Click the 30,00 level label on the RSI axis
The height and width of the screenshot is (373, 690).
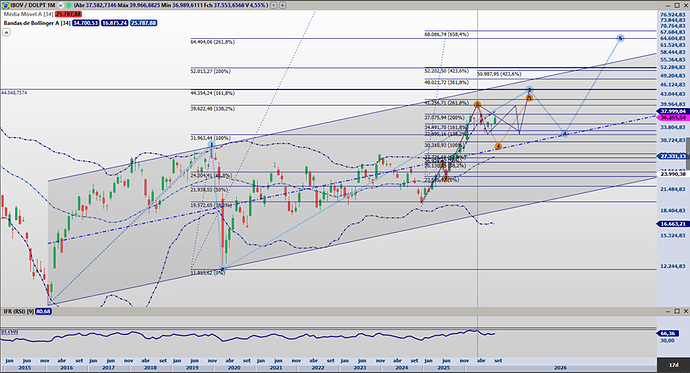pyautogui.click(x=667, y=340)
